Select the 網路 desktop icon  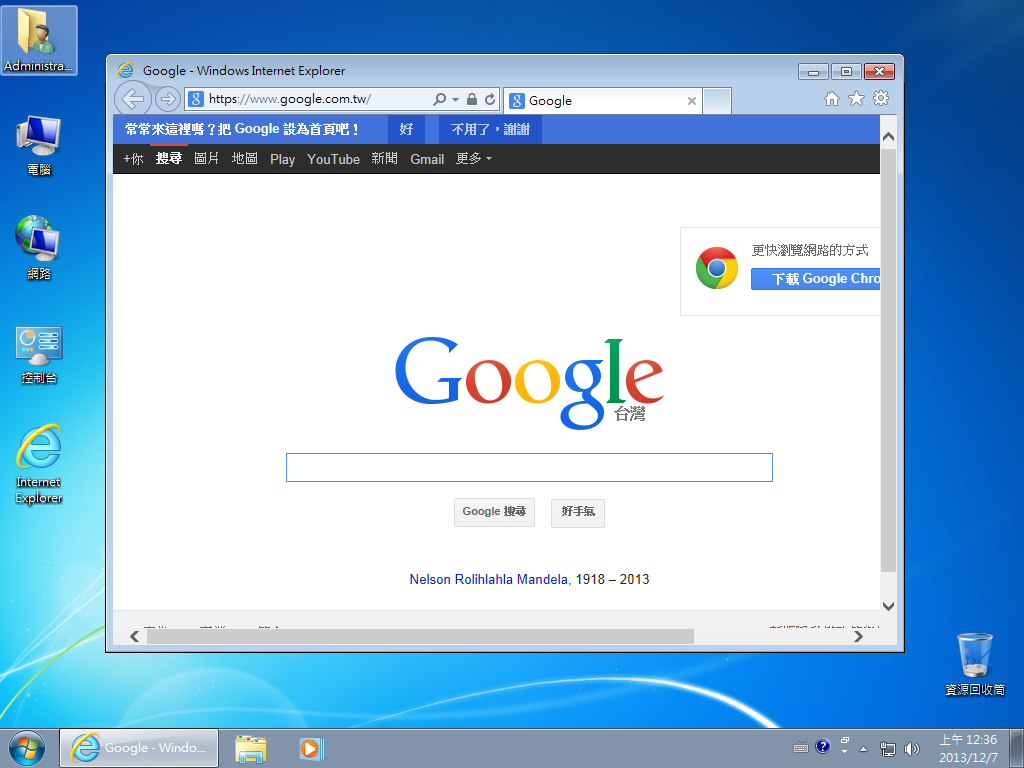39,248
